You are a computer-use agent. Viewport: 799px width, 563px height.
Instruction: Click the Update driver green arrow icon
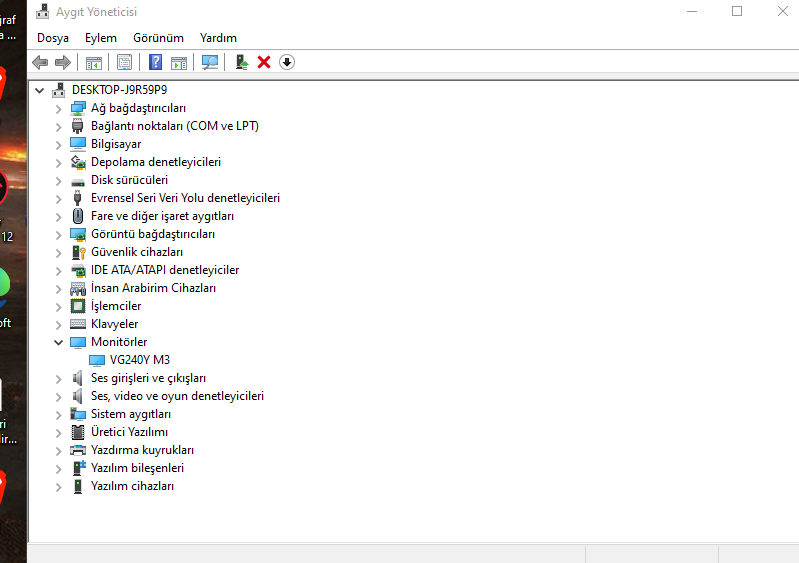[x=242, y=62]
